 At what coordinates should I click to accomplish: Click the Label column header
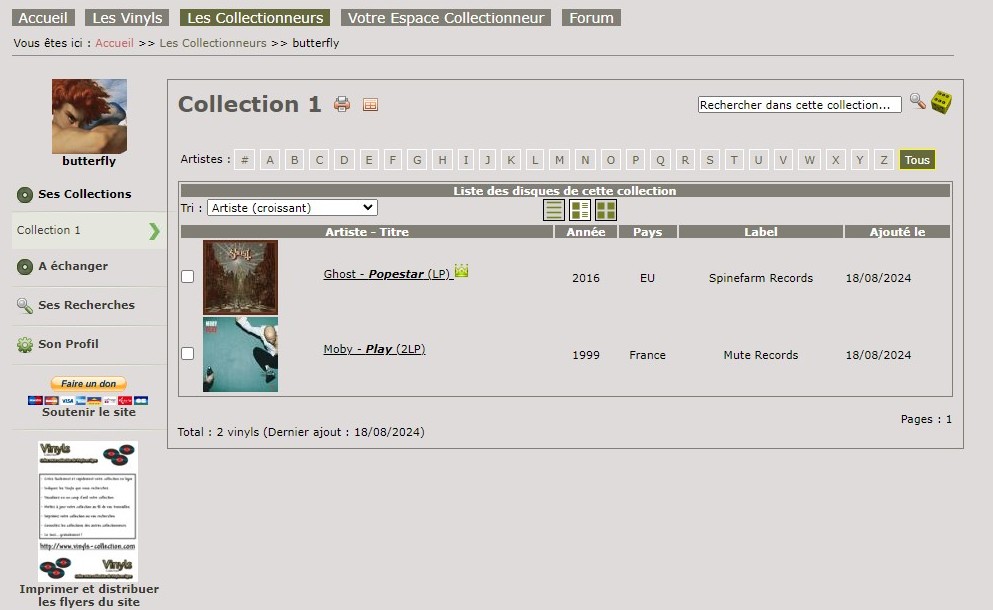coord(761,232)
